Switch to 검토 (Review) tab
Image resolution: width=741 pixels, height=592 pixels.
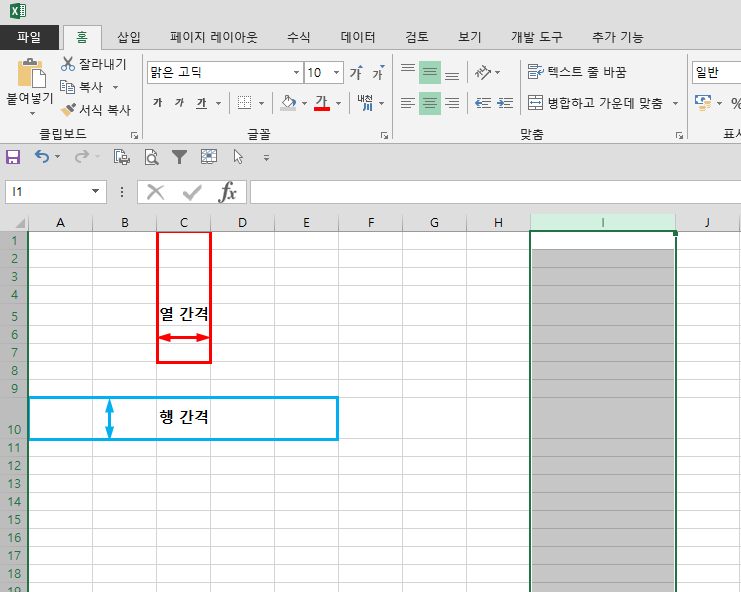click(417, 37)
